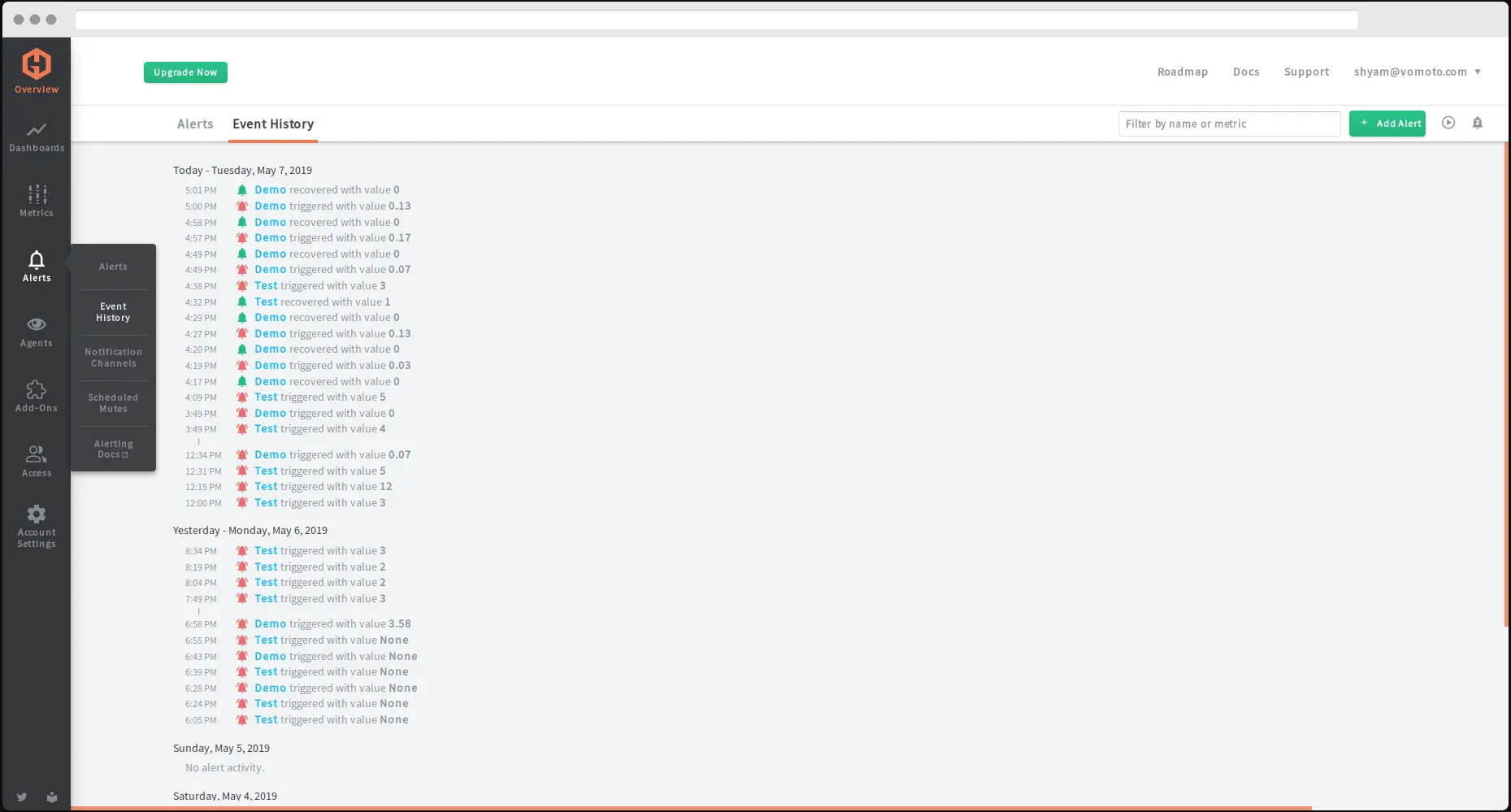1511x812 pixels.
Task: Open Test link at 6:05 PM event
Action: 266,720
